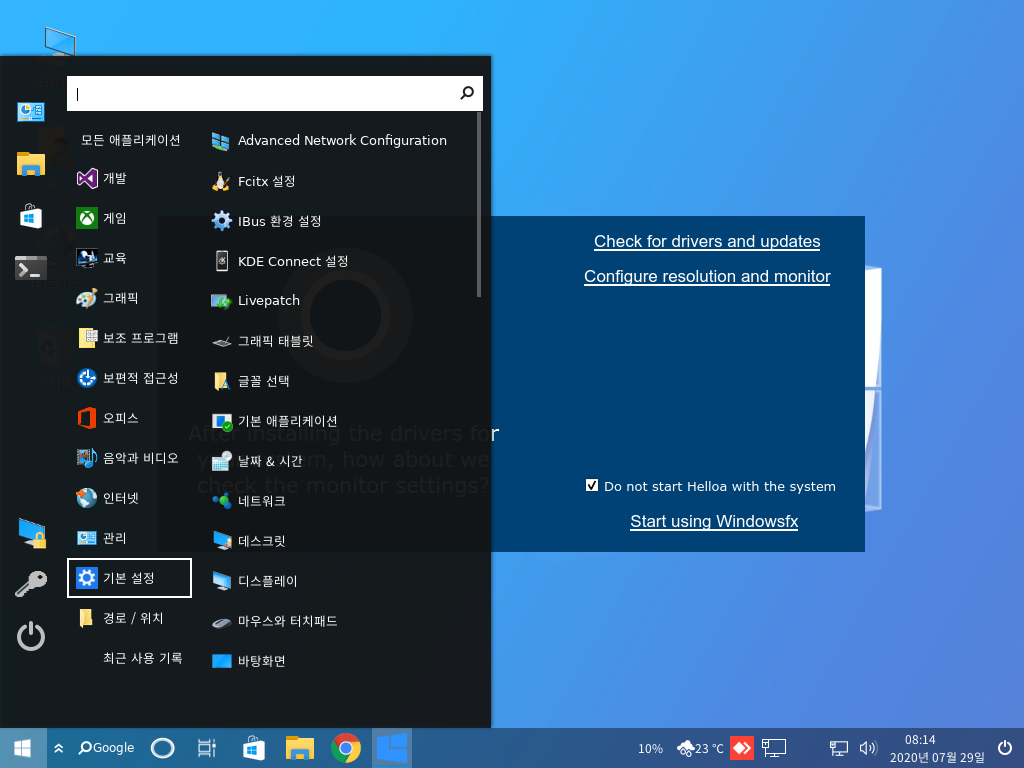Open 바탕화면 settings
1024x768 pixels.
point(249,661)
